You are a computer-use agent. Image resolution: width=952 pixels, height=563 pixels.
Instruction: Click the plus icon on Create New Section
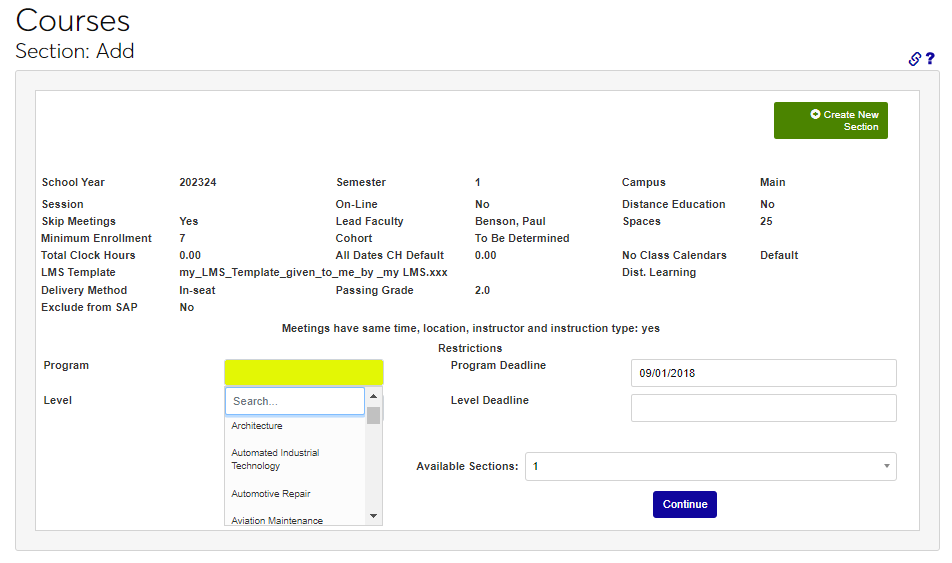[815, 115]
